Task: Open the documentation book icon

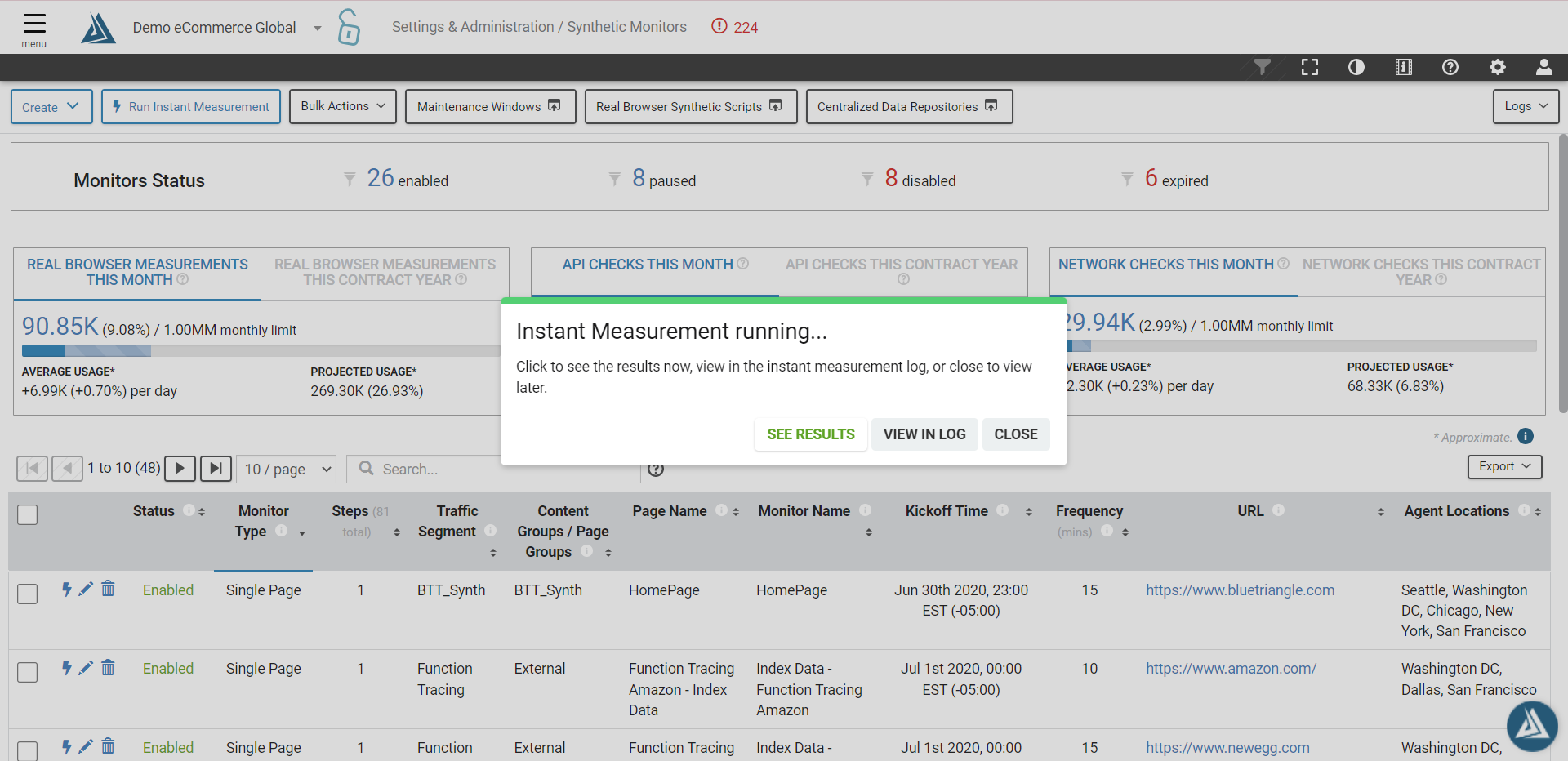Action: (x=1404, y=67)
